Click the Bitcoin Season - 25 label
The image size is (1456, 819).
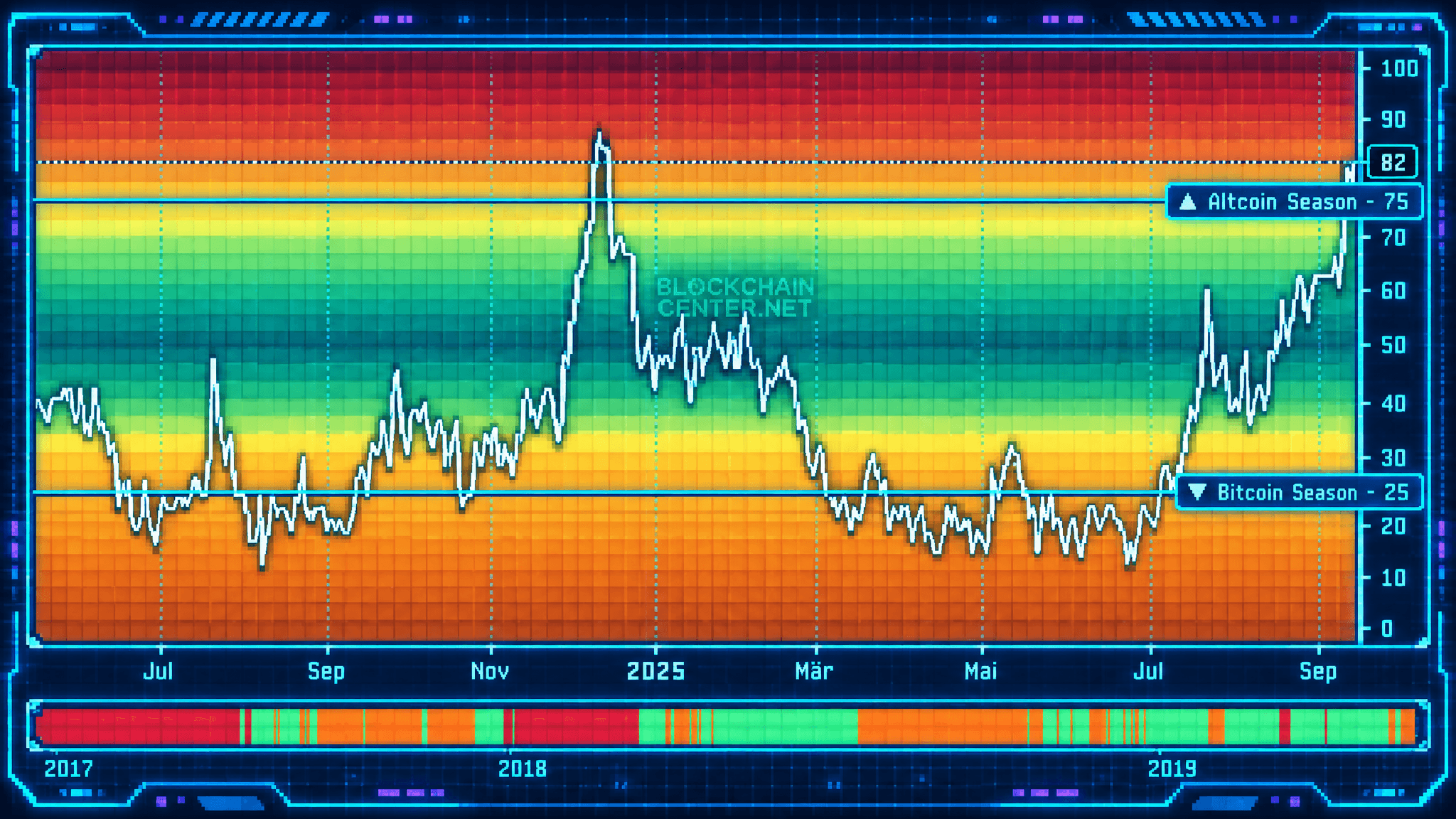pos(1300,492)
